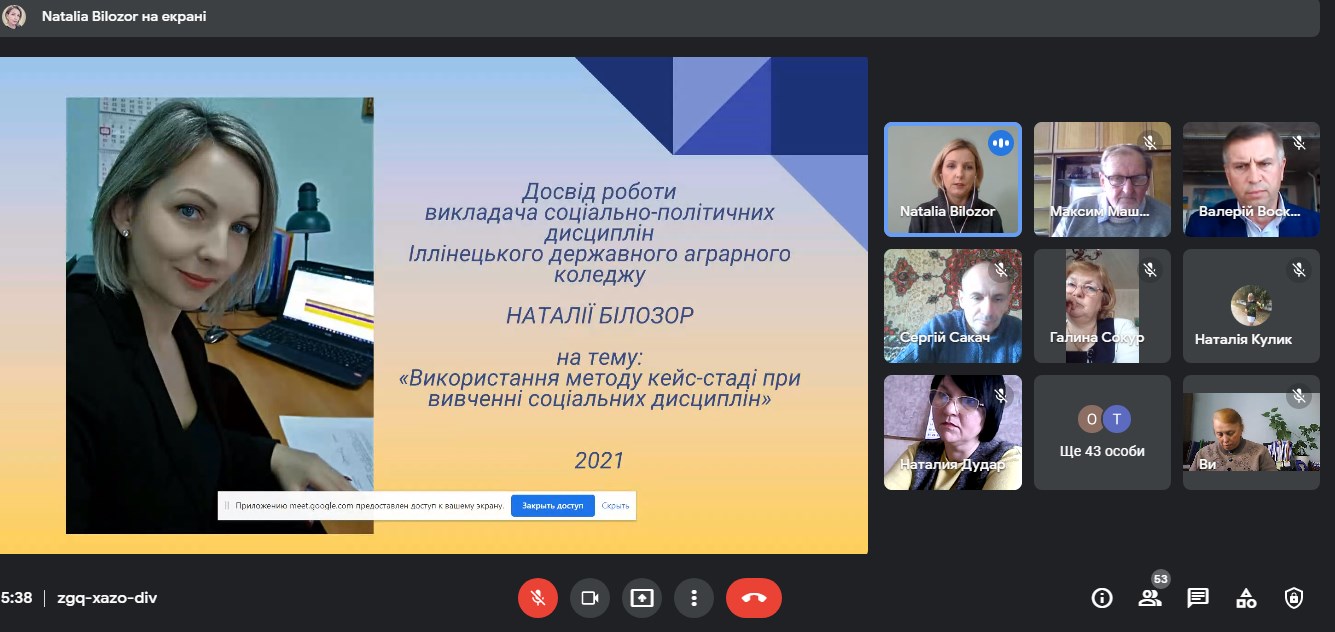Select the Наталія Кулик video tile
The image size is (1335, 632).
1251,305
